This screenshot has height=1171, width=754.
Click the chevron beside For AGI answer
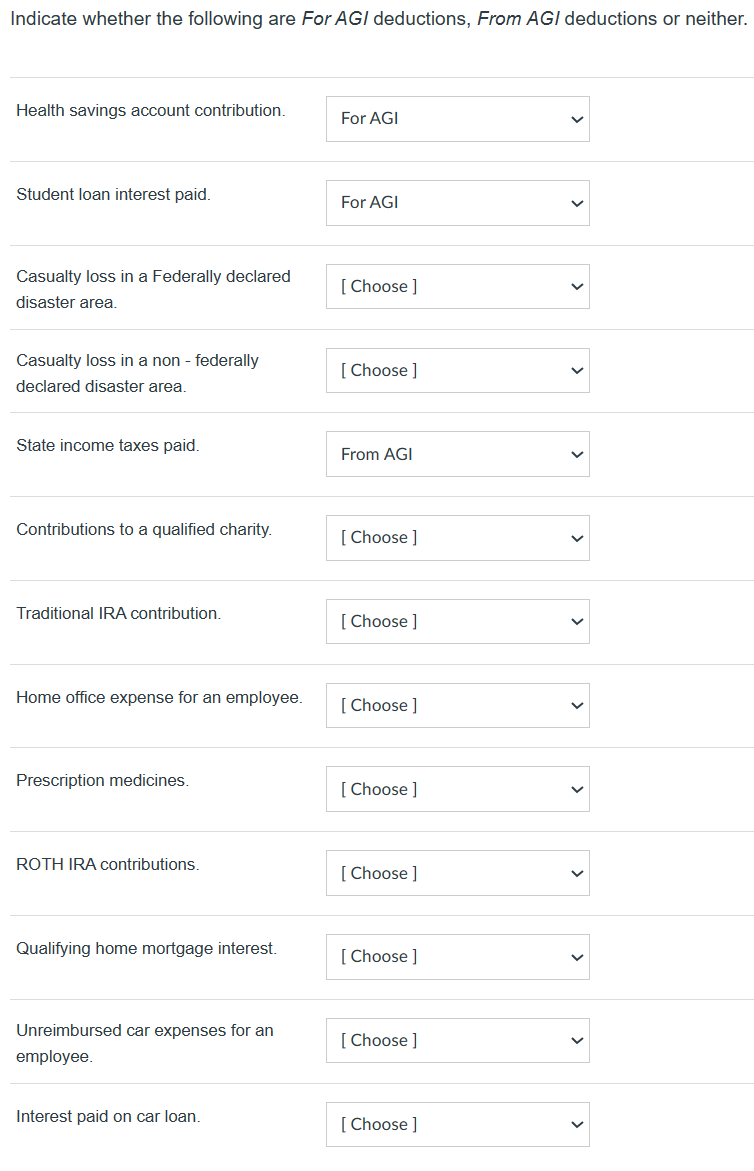click(576, 119)
